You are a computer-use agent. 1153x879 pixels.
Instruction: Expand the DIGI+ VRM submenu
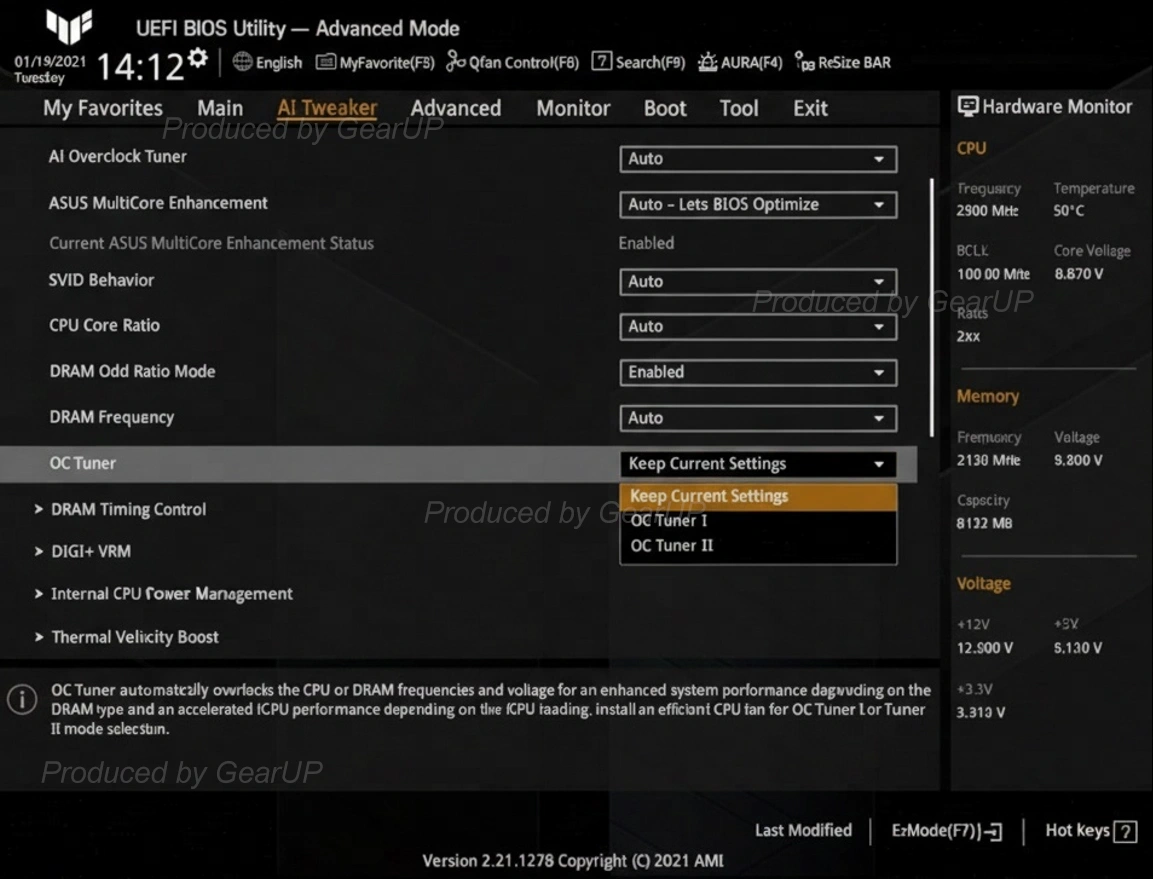click(83, 551)
